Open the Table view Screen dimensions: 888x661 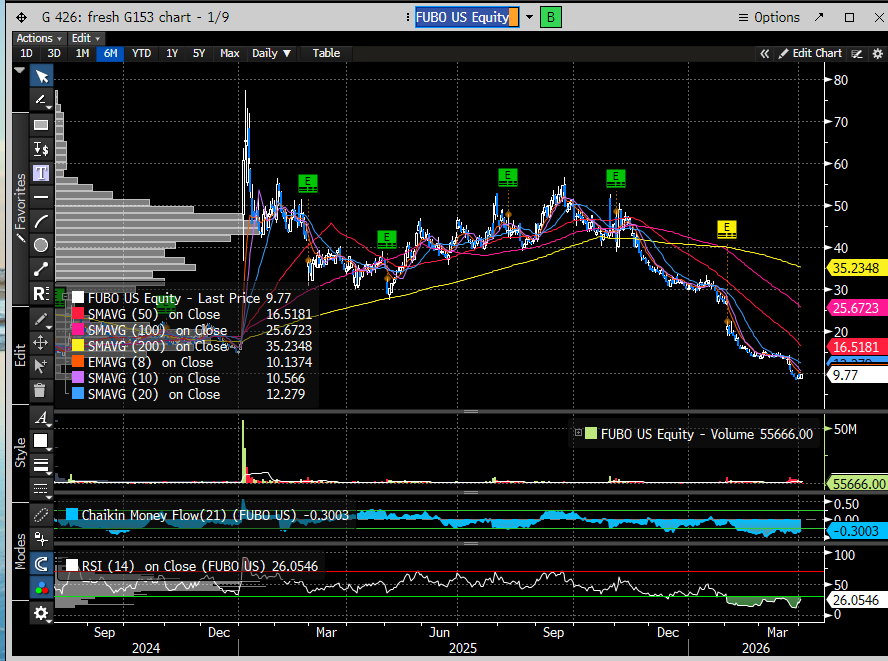[325, 53]
